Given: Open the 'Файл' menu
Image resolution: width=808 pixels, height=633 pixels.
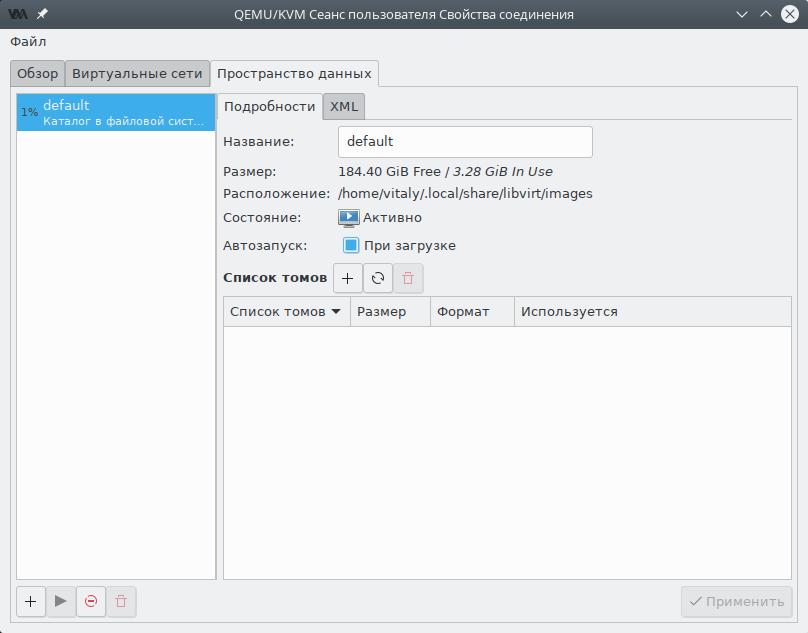Looking at the screenshot, I should (x=28, y=41).
